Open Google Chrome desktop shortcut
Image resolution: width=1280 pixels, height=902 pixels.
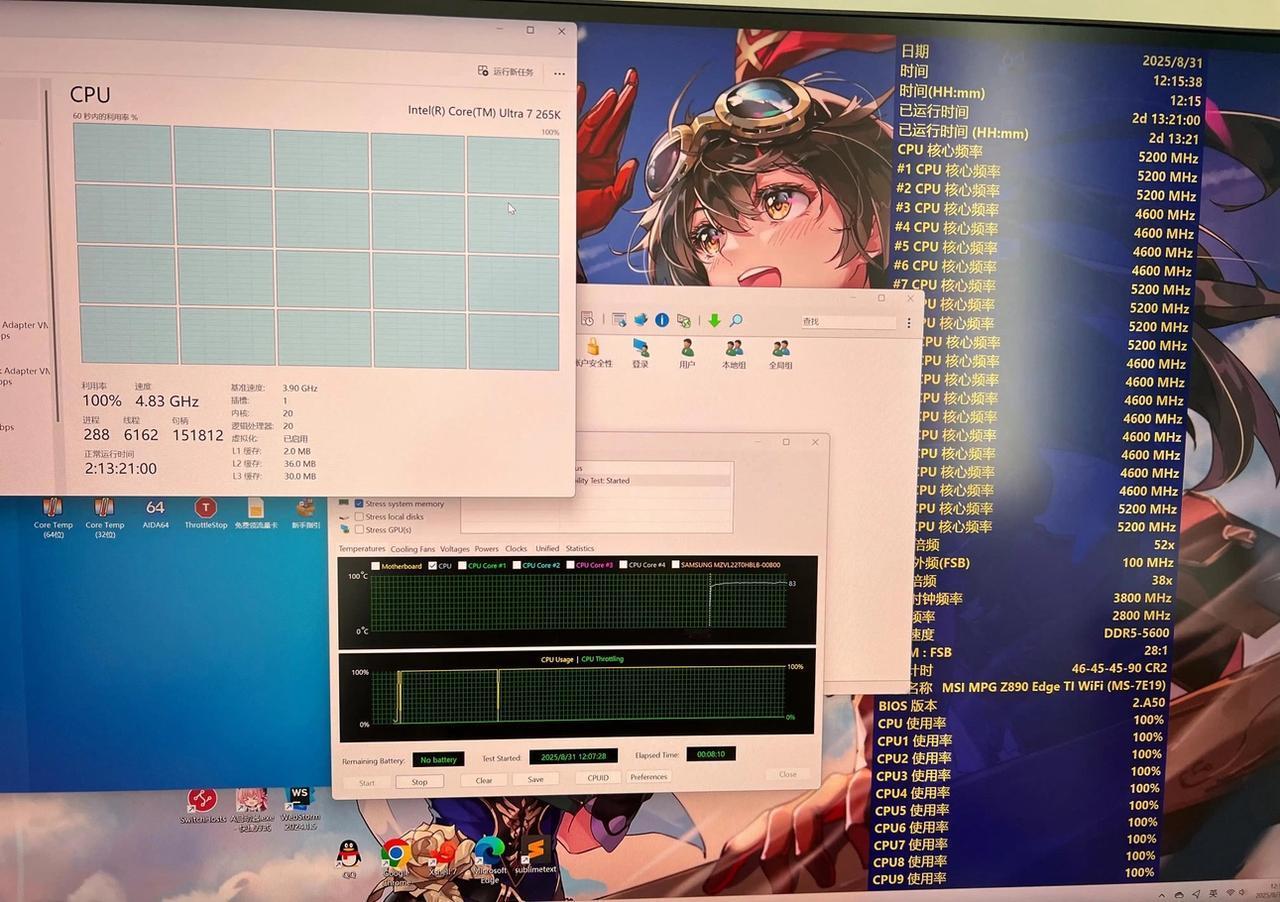click(395, 862)
